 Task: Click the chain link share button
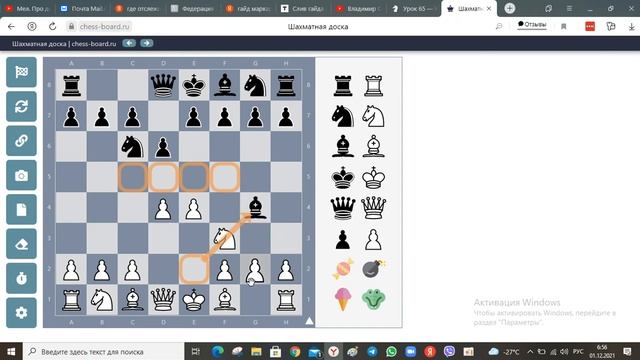click(x=21, y=141)
